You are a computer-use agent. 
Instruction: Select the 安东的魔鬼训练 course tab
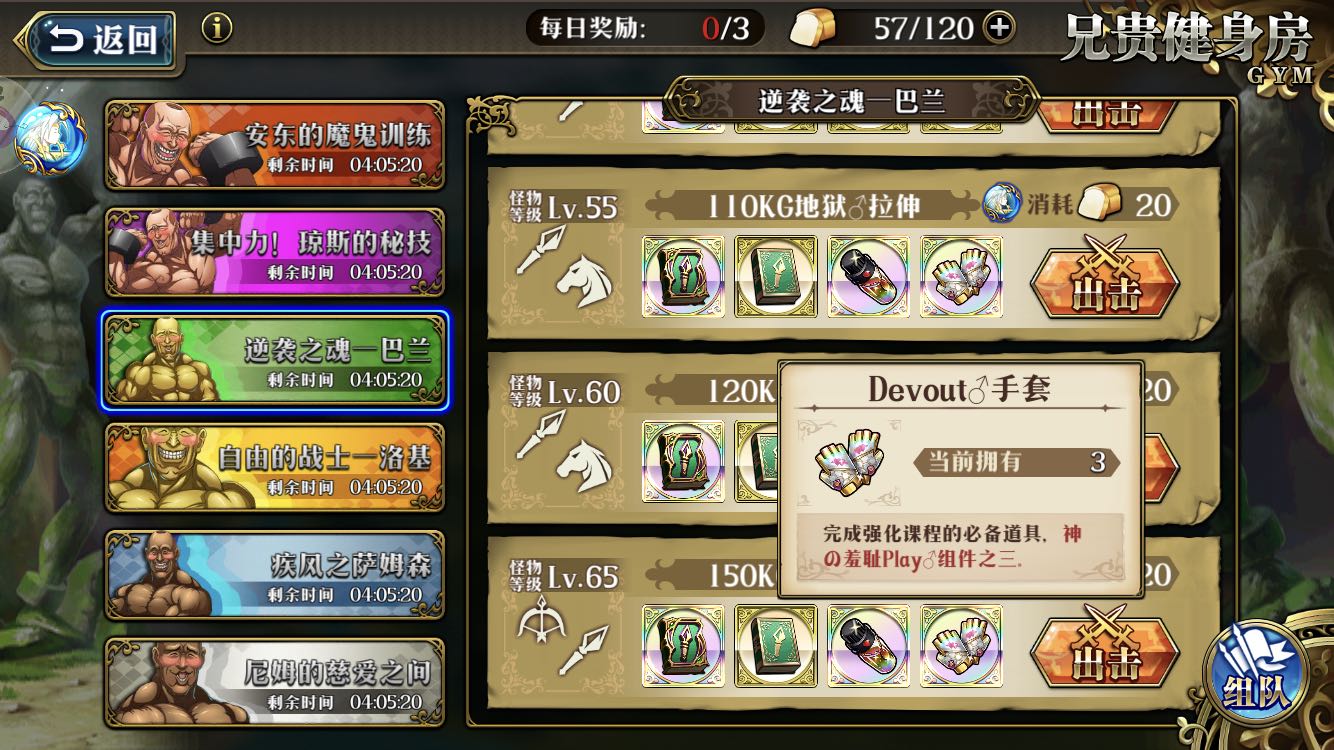point(275,145)
